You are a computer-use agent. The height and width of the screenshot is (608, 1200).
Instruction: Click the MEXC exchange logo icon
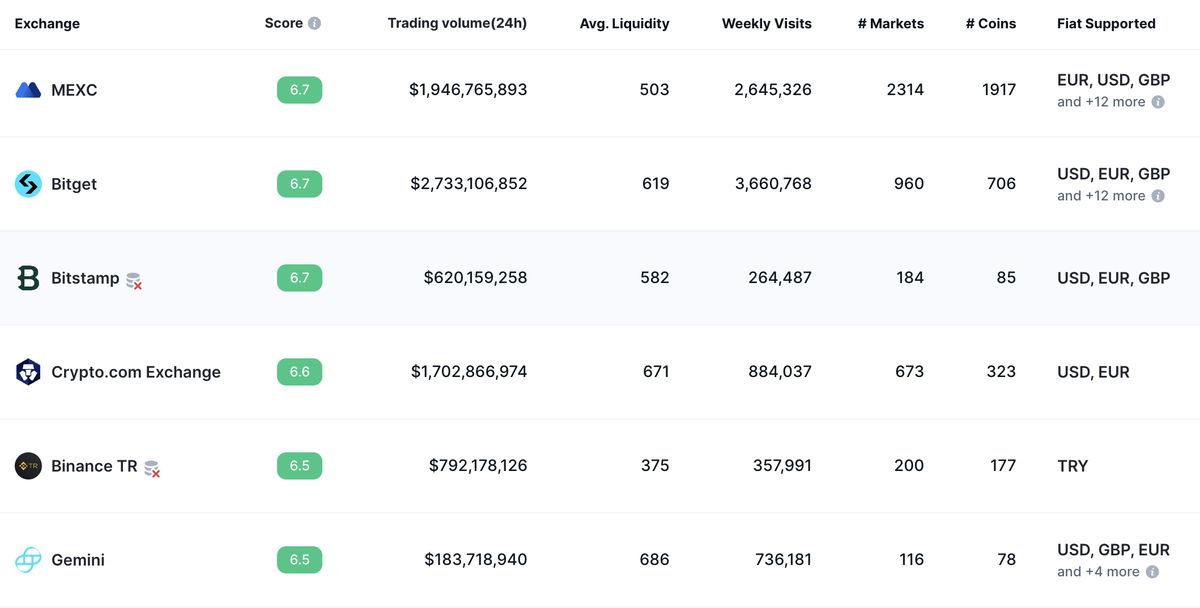click(28, 90)
